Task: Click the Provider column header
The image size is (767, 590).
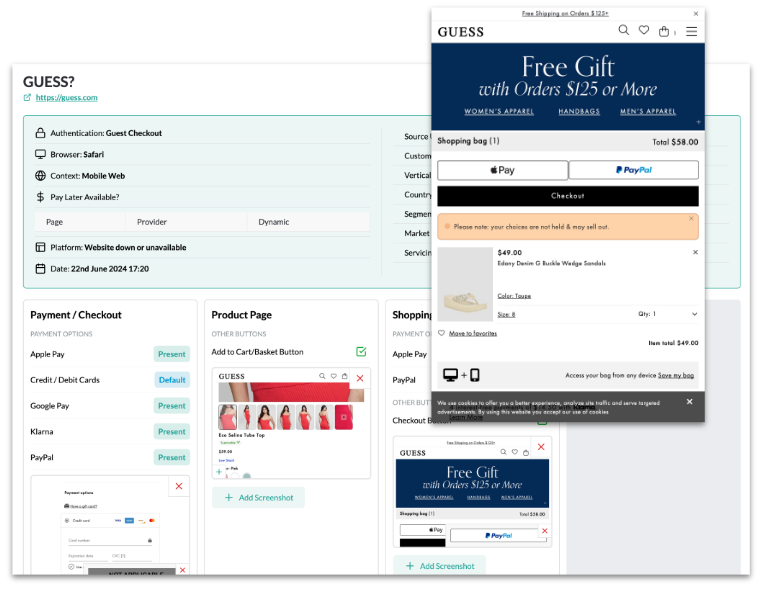Action: pos(152,222)
